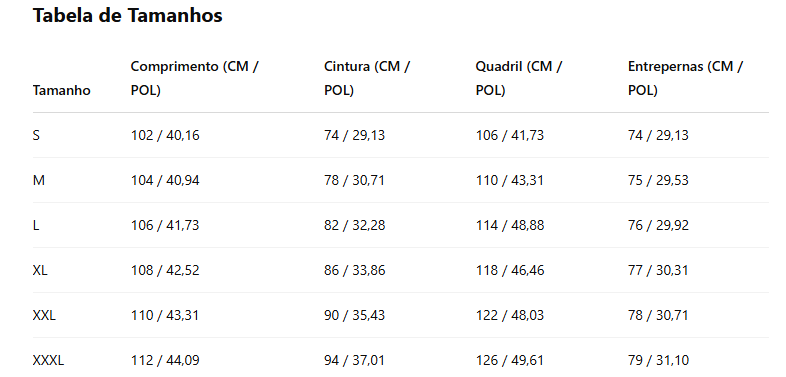
Task: Click the 78 / 30,71 waist cell
Action: point(354,180)
